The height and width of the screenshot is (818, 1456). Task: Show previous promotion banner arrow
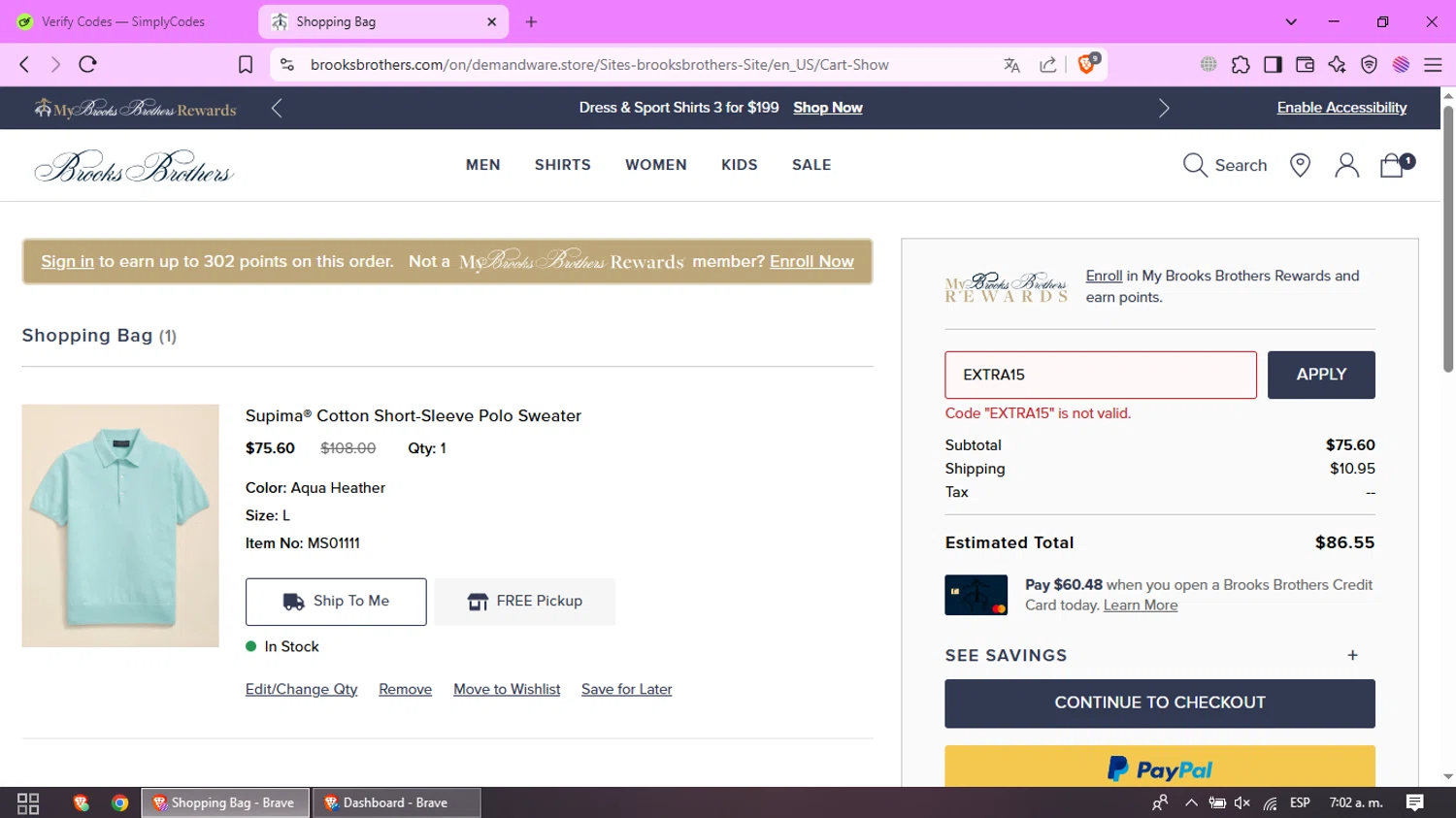point(277,108)
